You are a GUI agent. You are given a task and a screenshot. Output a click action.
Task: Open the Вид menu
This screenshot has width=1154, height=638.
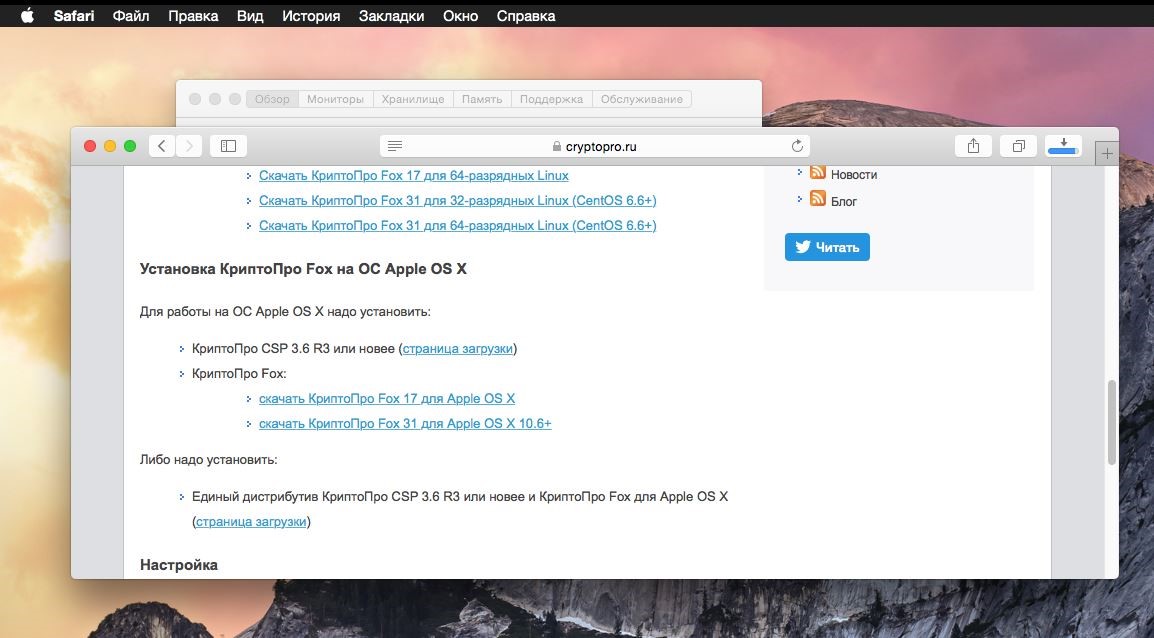250,15
